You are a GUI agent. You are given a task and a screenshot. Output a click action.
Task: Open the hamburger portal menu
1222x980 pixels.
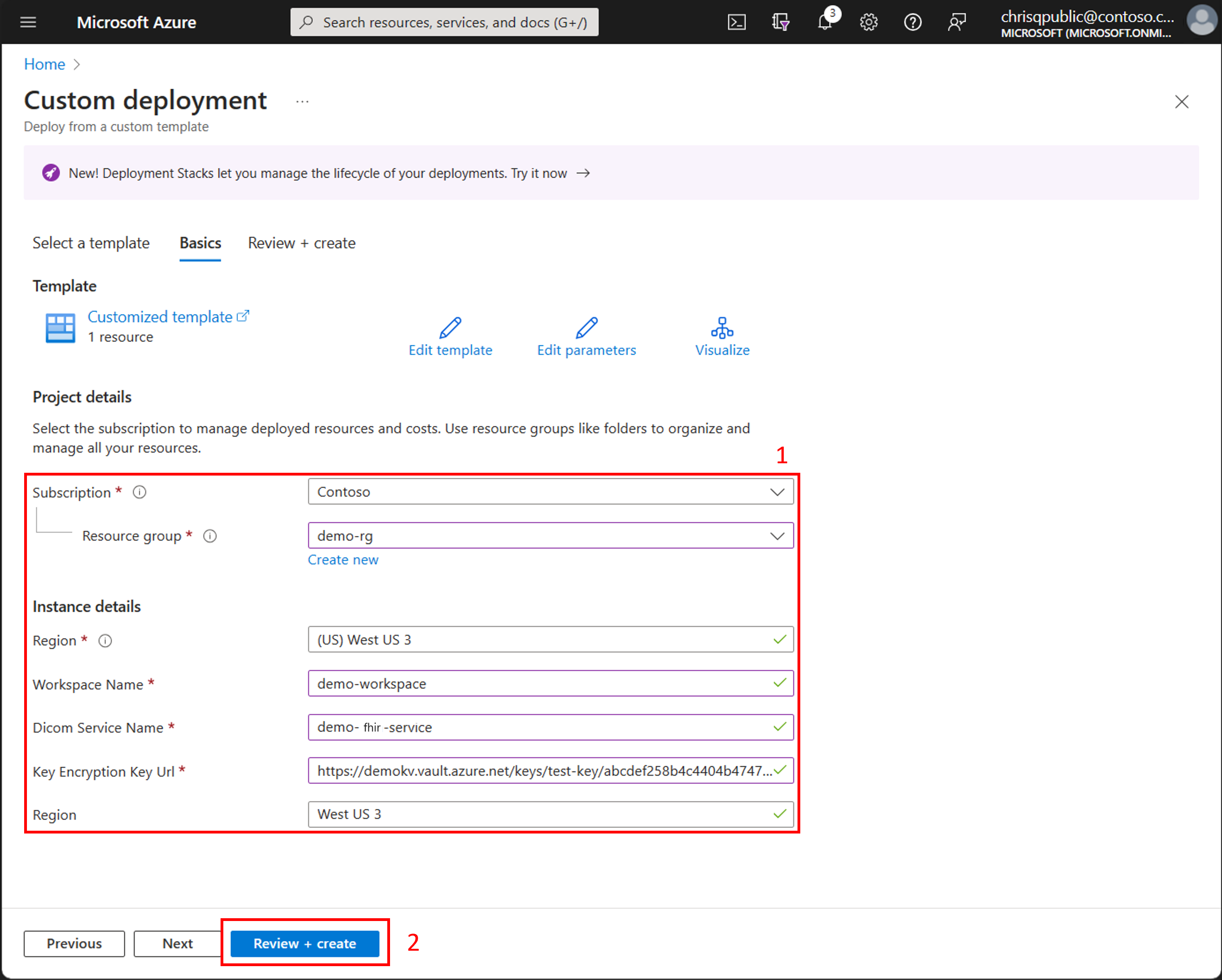[29, 22]
